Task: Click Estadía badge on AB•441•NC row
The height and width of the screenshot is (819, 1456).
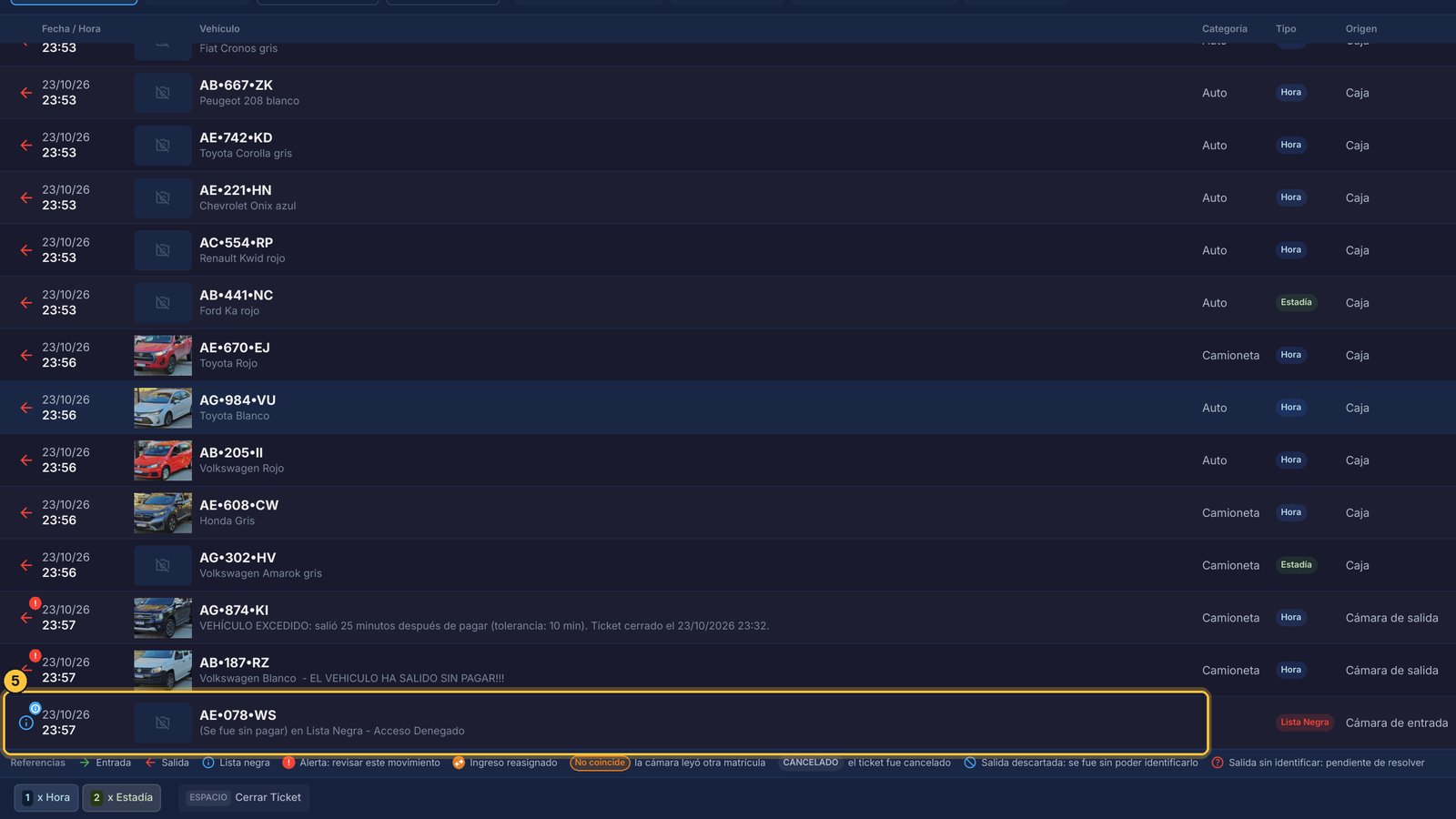Action: click(x=1296, y=302)
